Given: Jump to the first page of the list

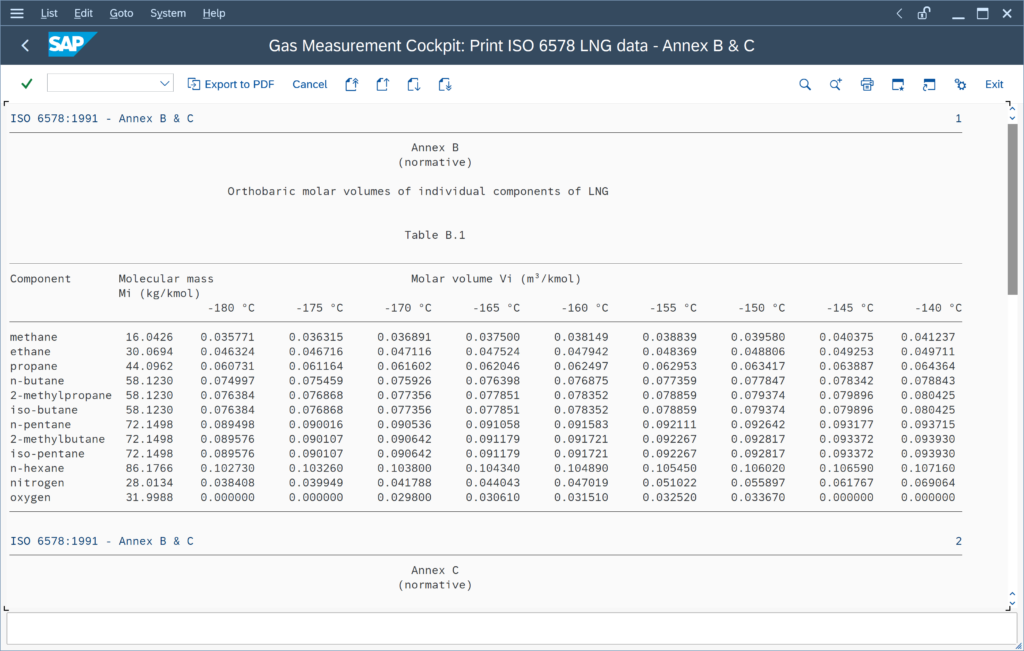Looking at the screenshot, I should point(352,84).
